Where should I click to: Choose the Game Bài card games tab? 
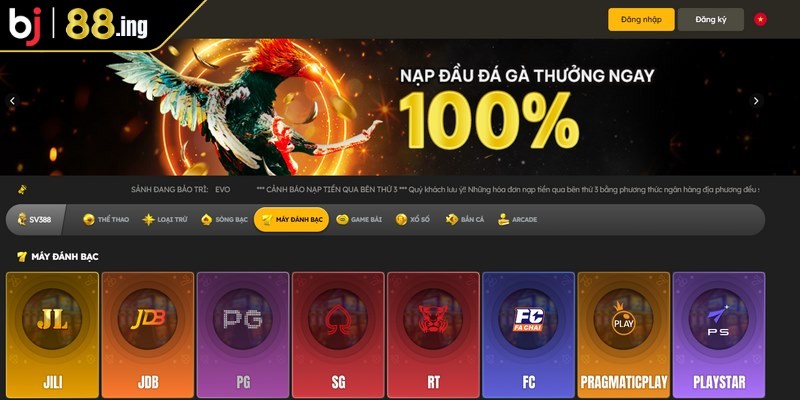359,219
